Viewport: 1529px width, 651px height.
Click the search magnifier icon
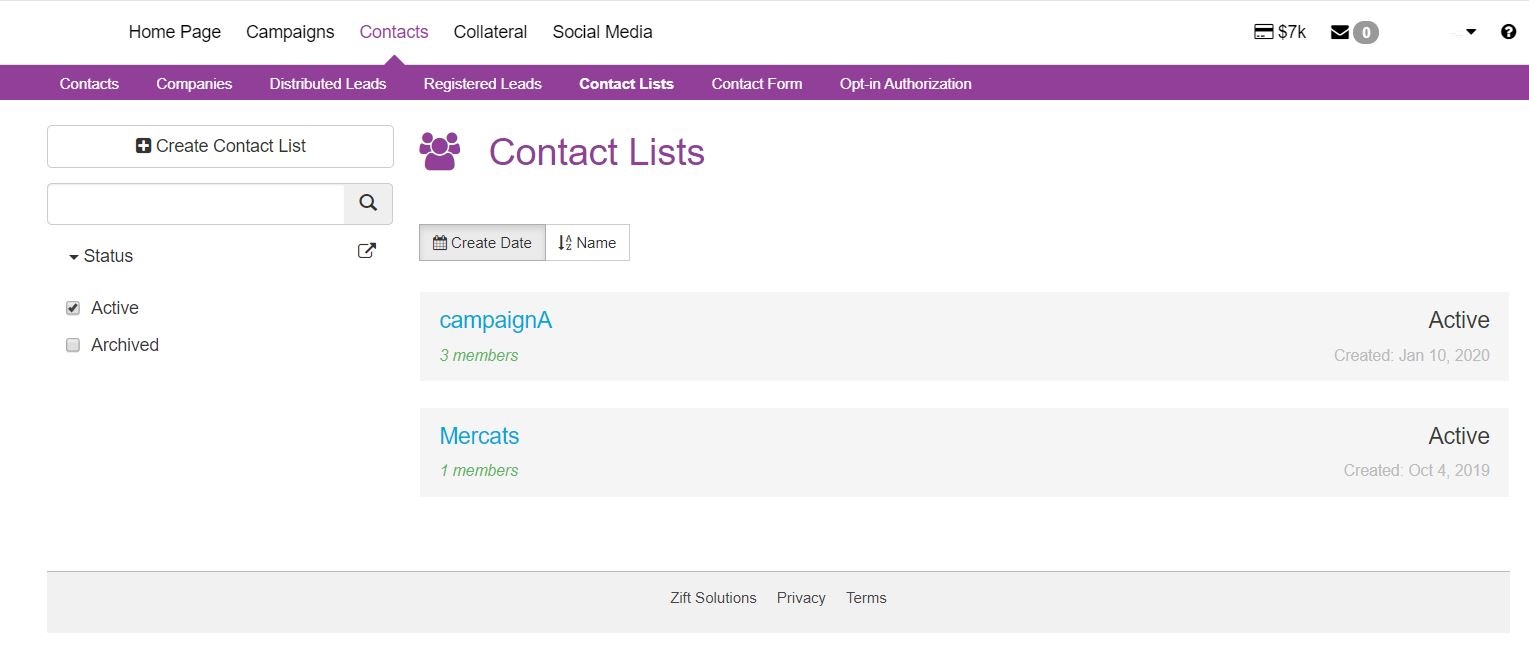[x=367, y=203]
